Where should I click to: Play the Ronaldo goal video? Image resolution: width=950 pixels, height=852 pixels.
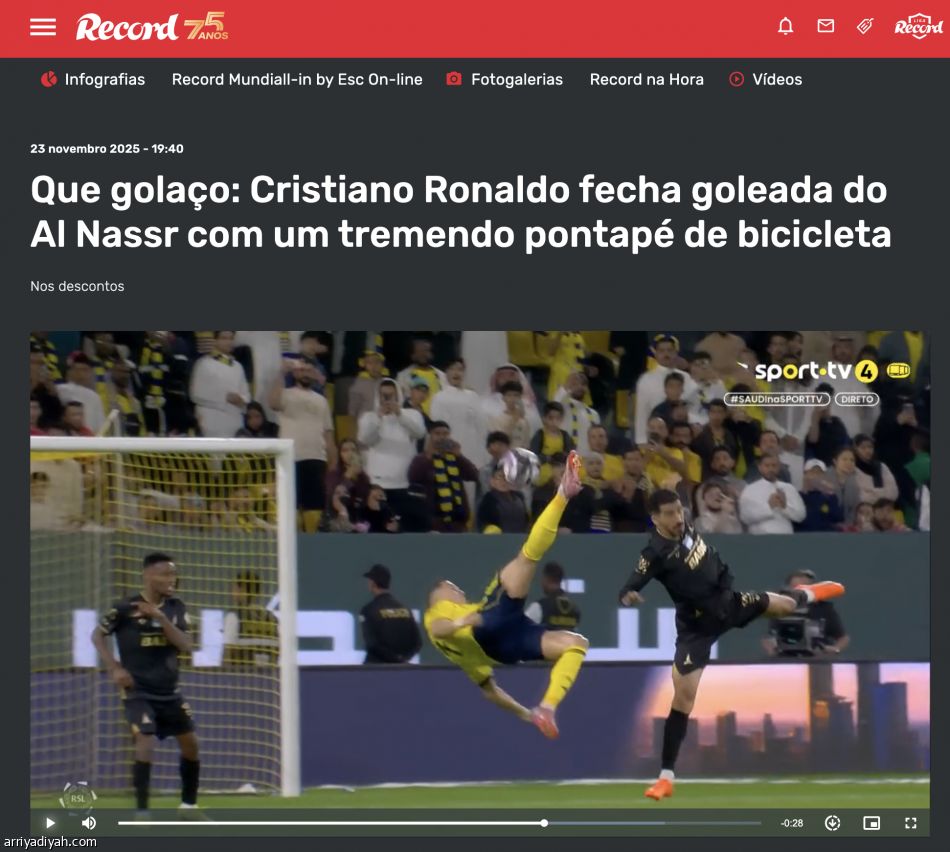(50, 822)
